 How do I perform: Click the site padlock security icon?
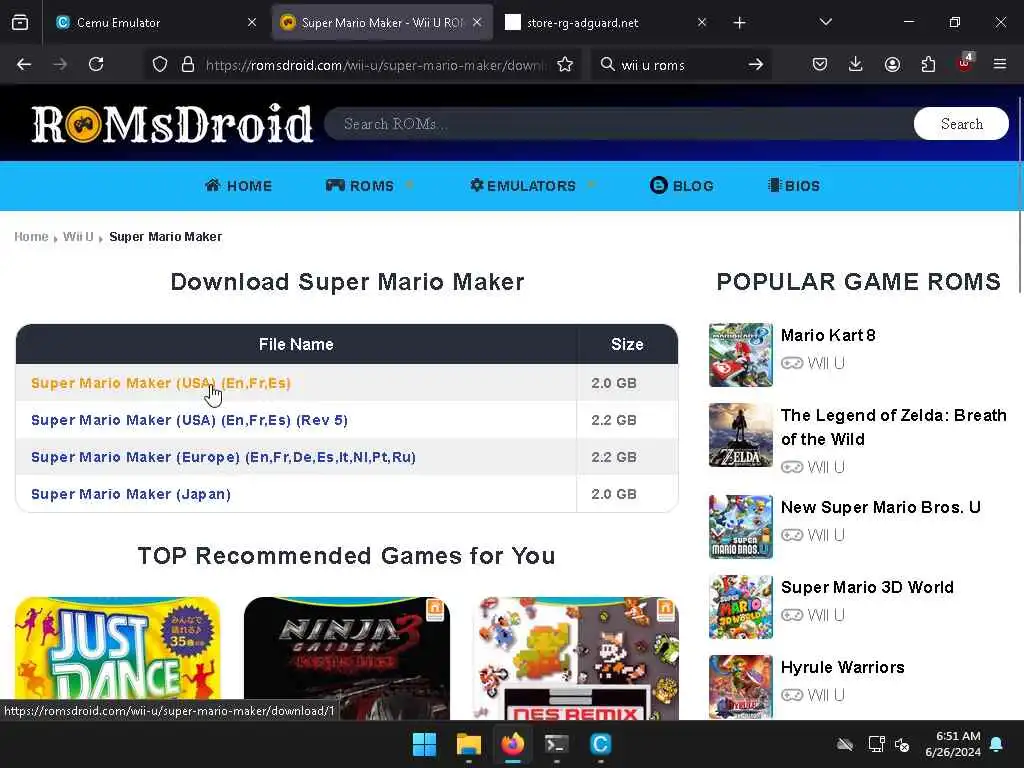pos(188,64)
